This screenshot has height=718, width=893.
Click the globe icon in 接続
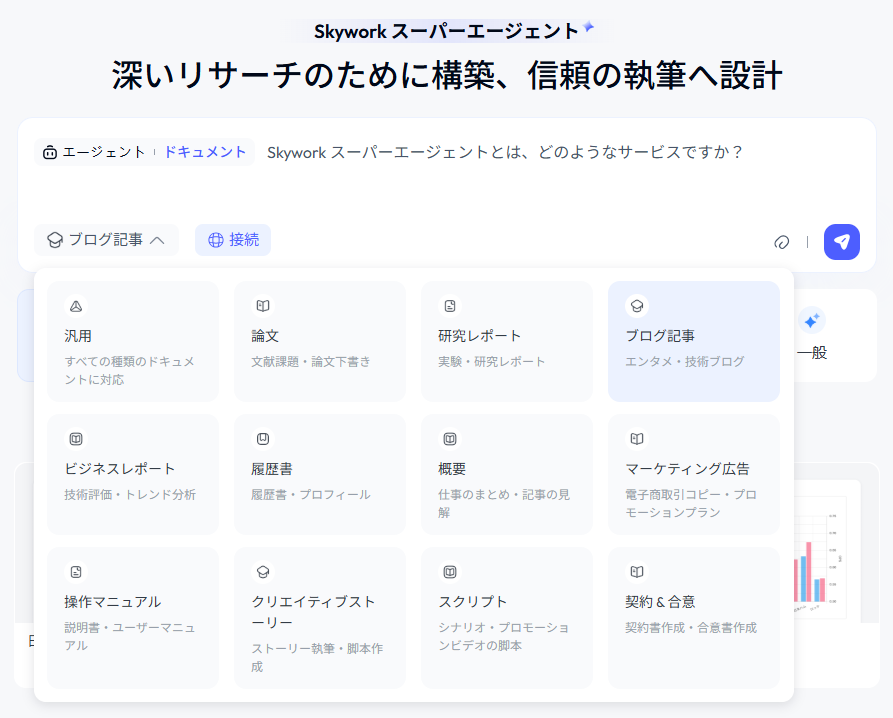pyautogui.click(x=216, y=240)
